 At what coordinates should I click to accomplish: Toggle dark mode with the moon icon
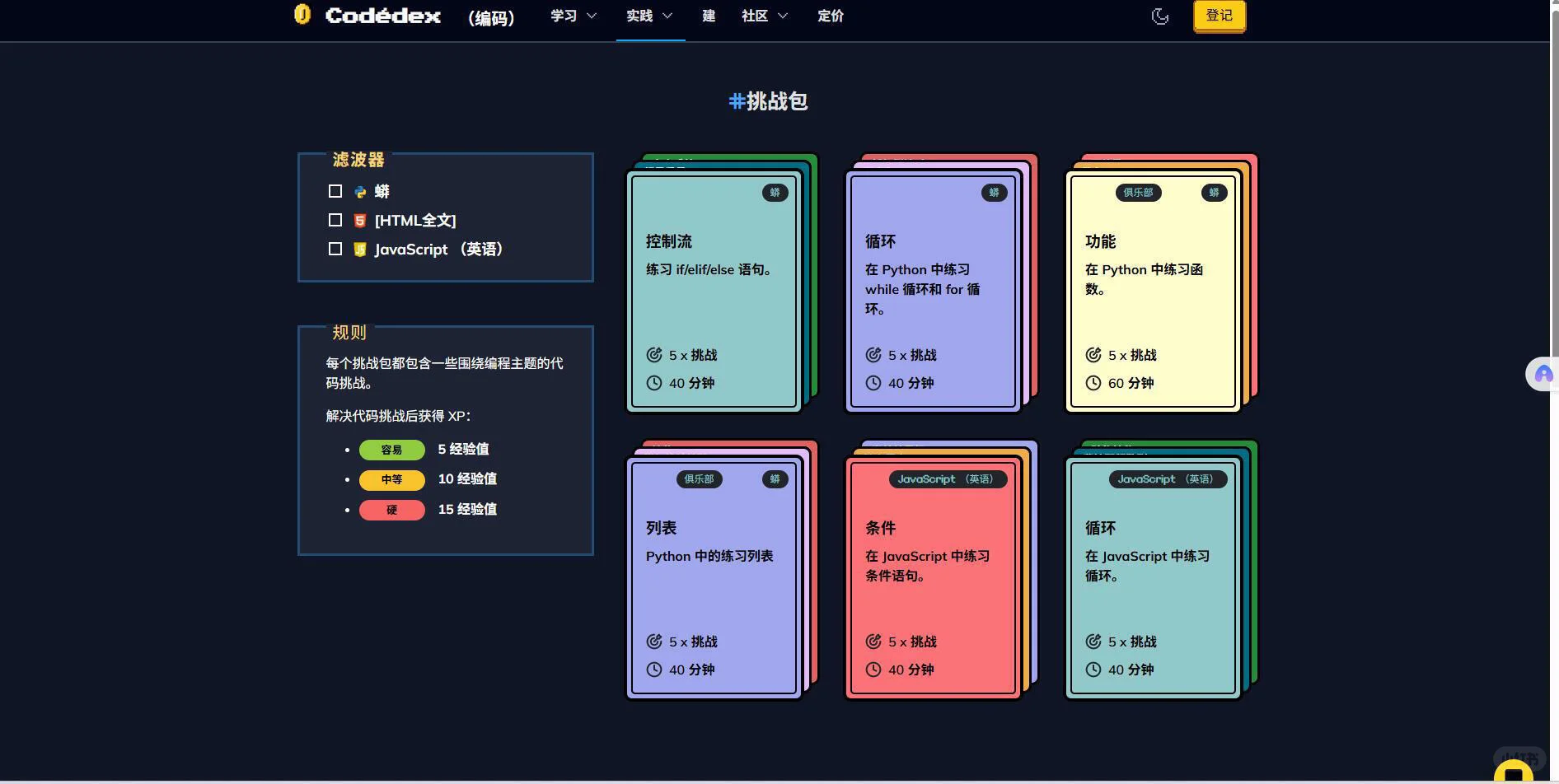(x=1160, y=16)
